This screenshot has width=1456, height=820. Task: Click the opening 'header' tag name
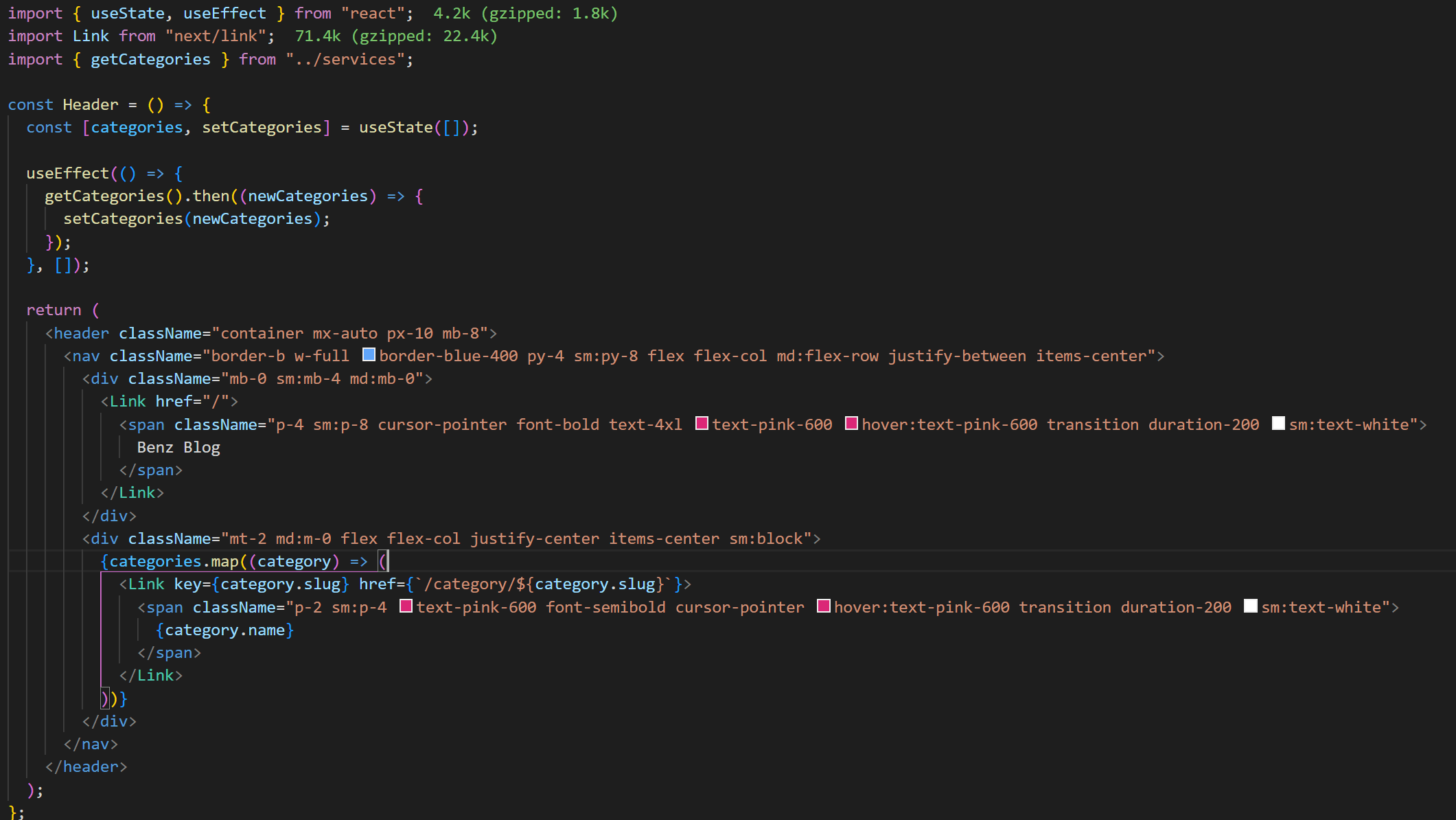tap(81, 334)
